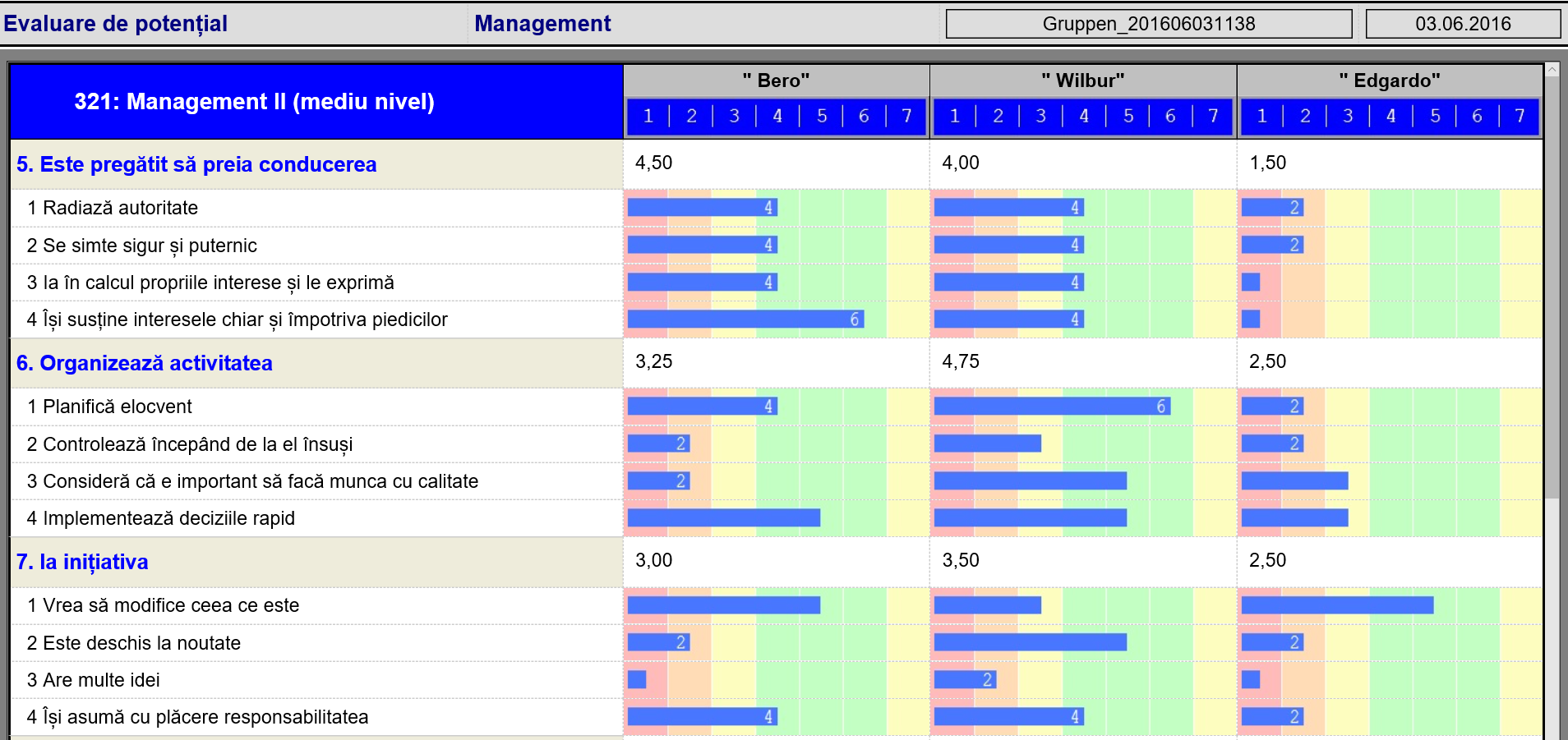Click the 03.06.2016 date field
The width and height of the screenshot is (1568, 740).
coord(1462,24)
